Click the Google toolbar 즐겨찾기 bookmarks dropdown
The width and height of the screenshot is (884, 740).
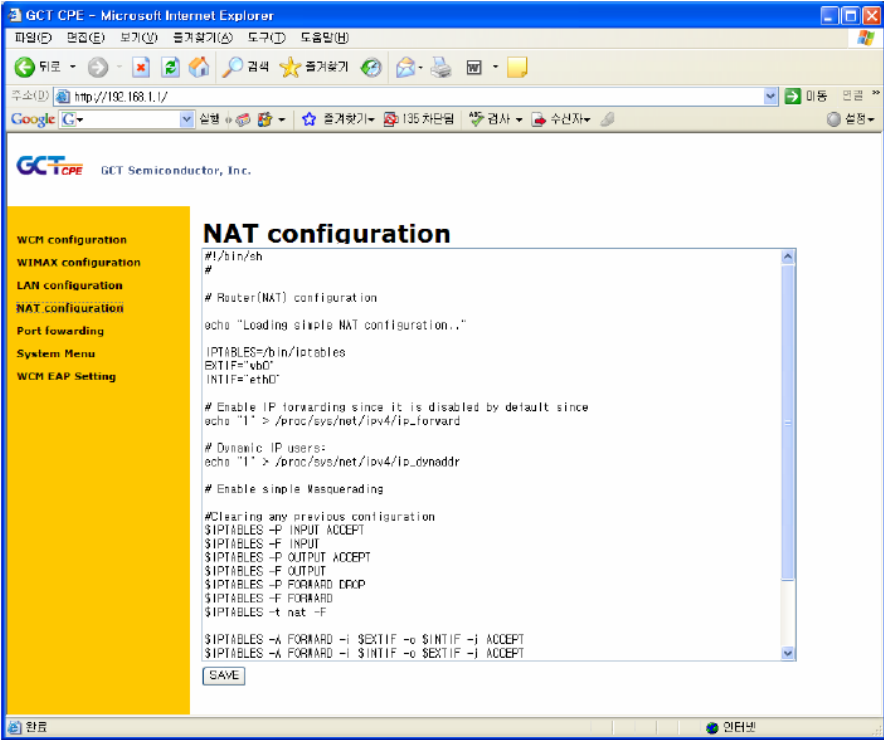(x=348, y=119)
